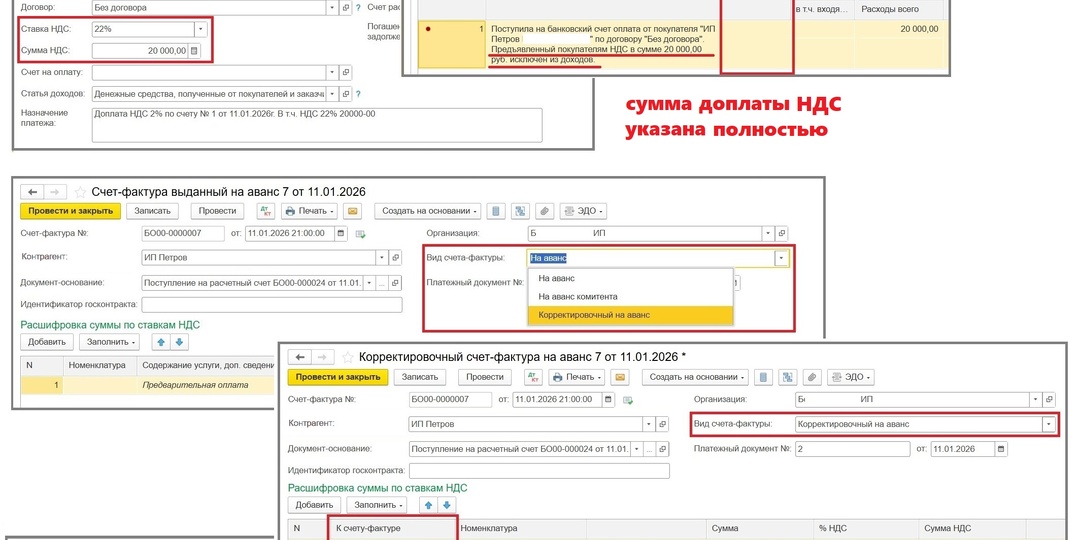Image resolution: width=1080 pixels, height=540 pixels.
Task: Click Добавить in Счет-фактура выданный window
Action: click(x=47, y=342)
